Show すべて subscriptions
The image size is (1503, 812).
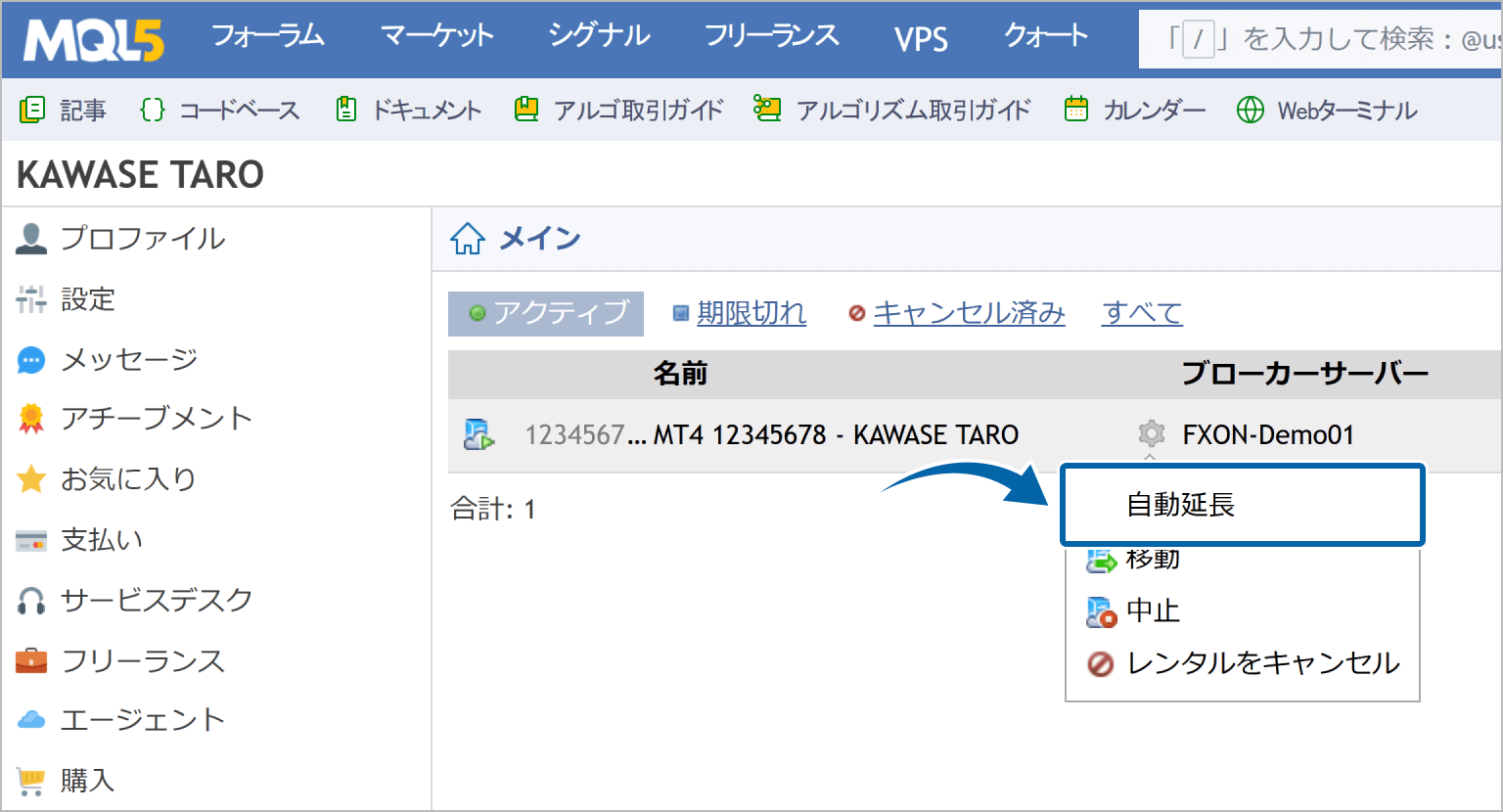pyautogui.click(x=1142, y=313)
